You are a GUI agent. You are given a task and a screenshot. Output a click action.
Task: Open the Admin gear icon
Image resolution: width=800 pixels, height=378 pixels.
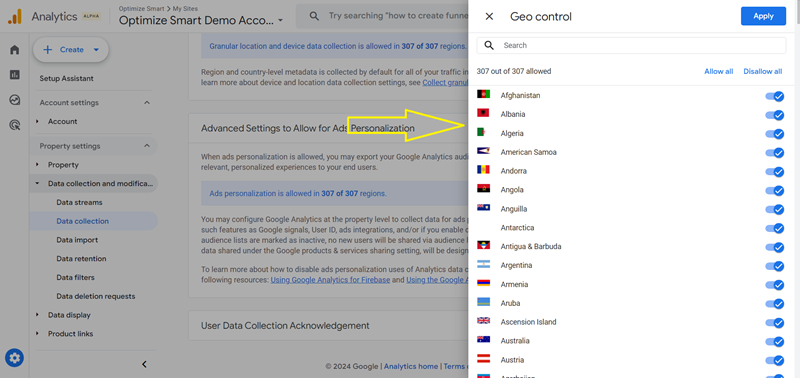14,358
